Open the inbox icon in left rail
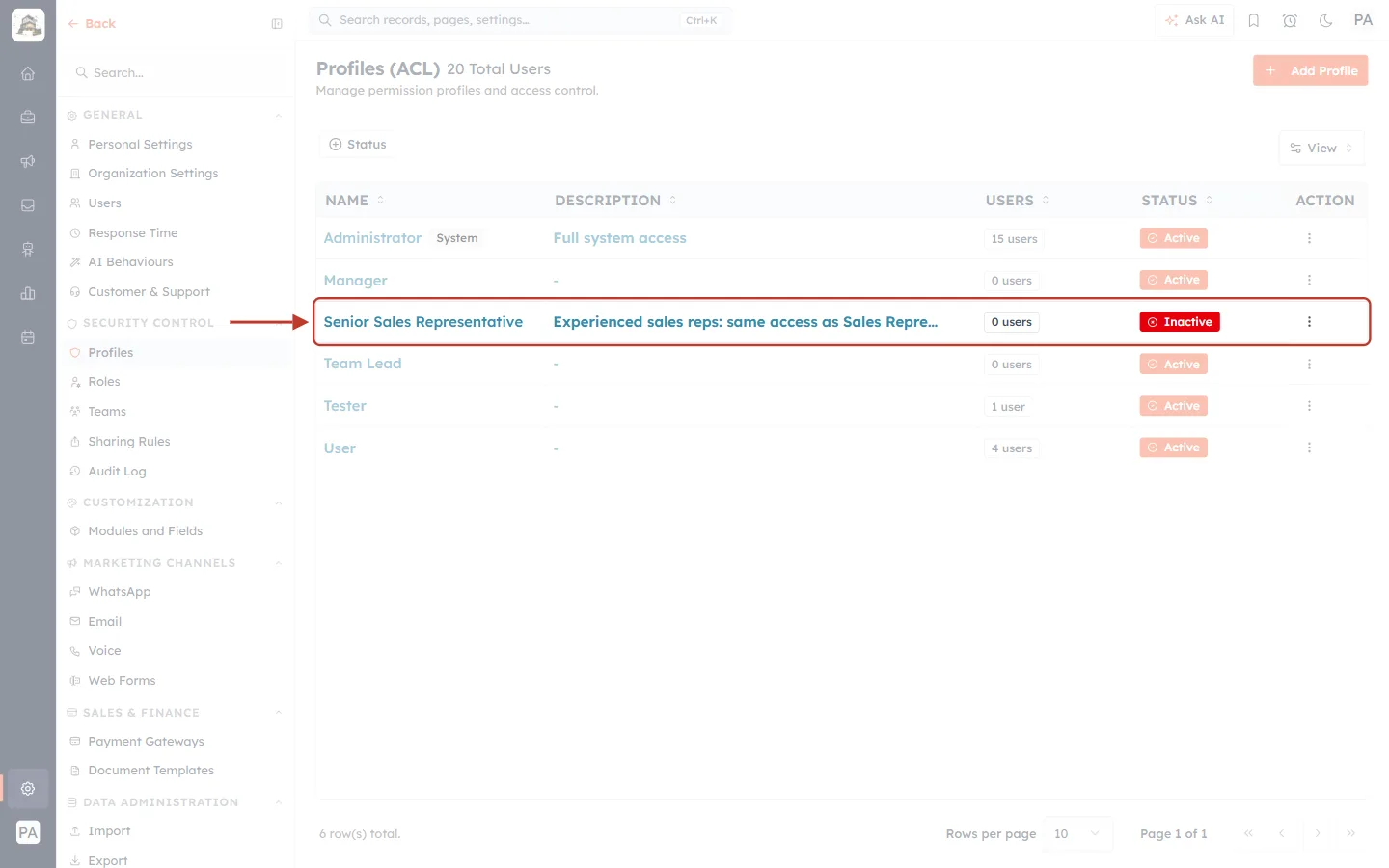The height and width of the screenshot is (868, 1389). point(28,205)
